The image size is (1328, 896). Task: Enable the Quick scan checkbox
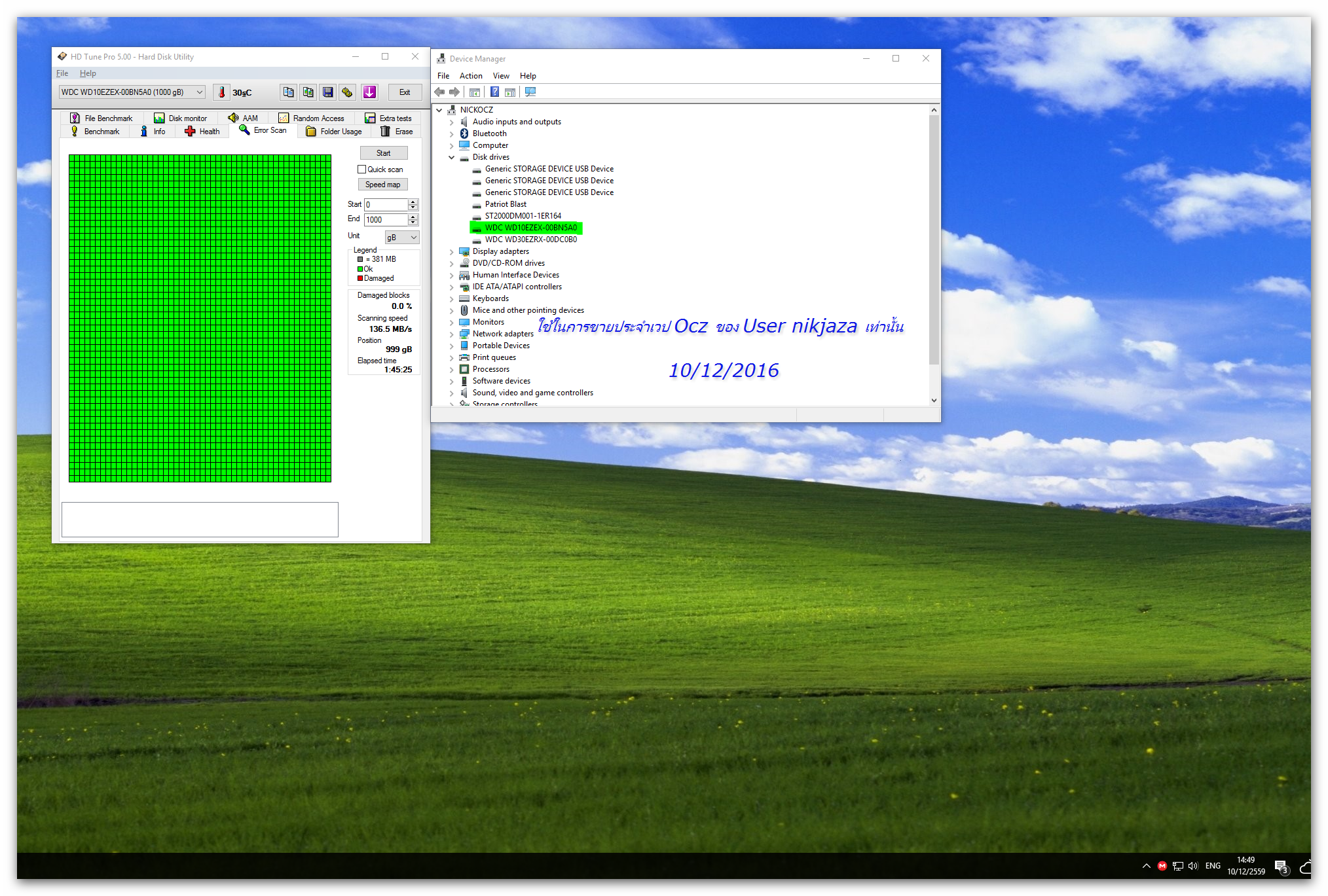coord(361,170)
